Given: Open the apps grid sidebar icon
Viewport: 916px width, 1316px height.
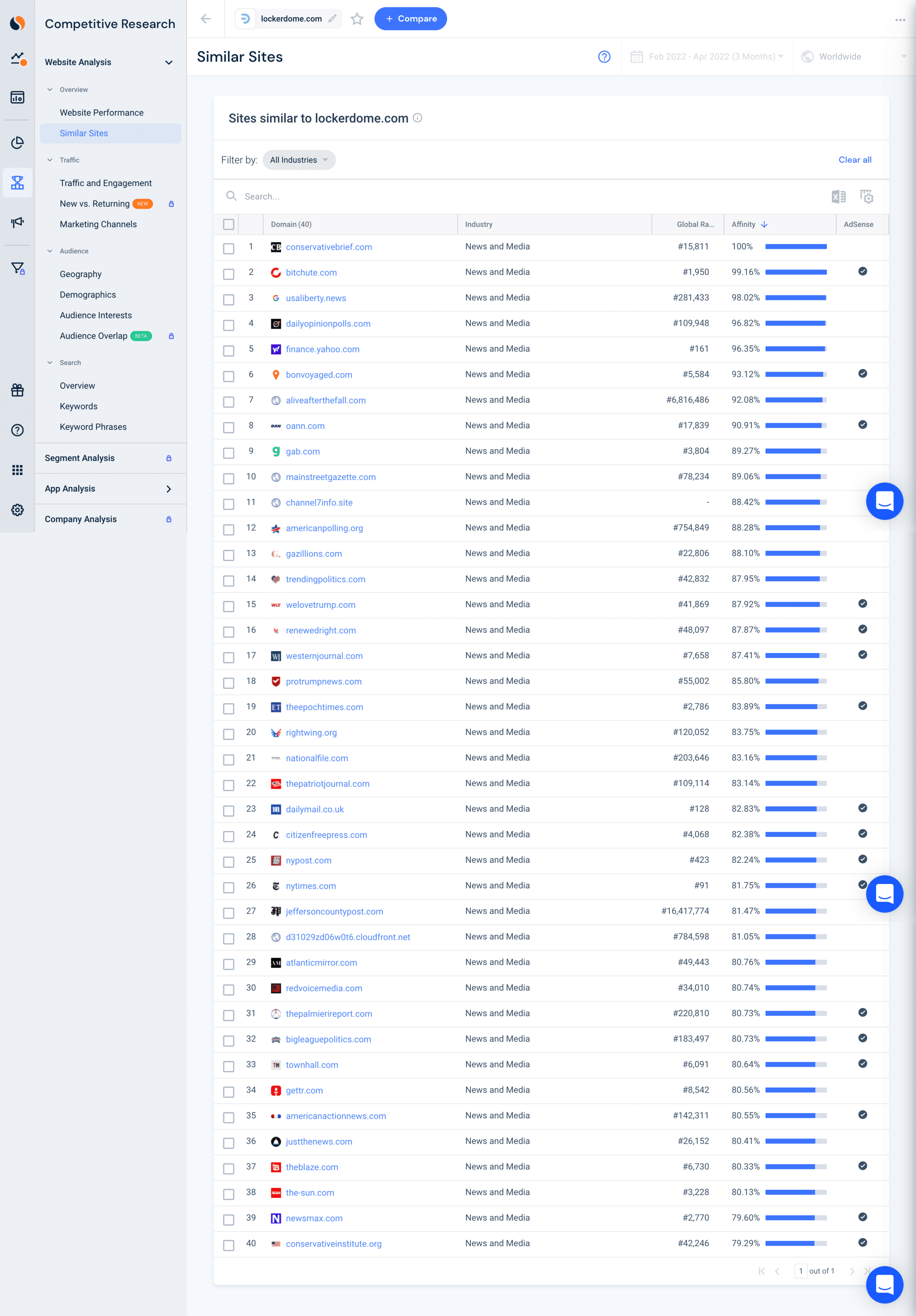Looking at the screenshot, I should click(18, 470).
